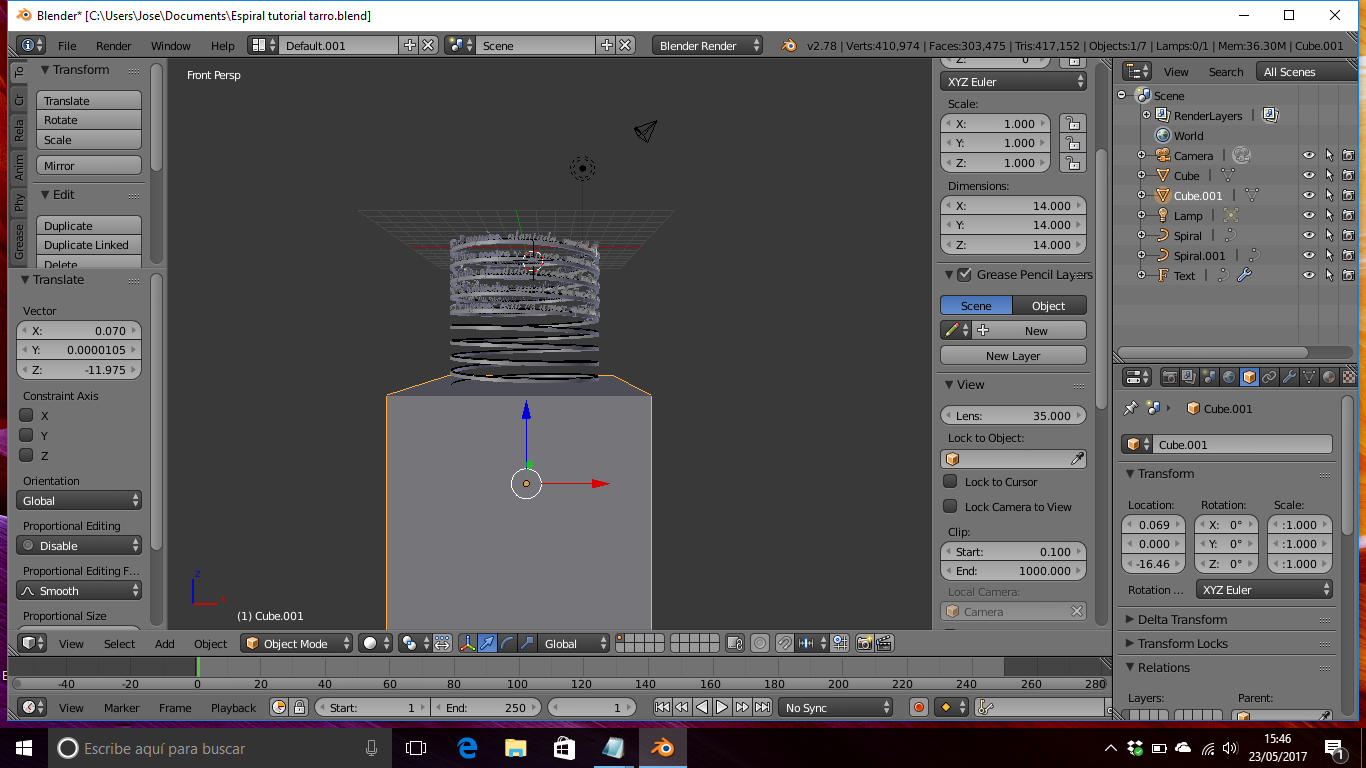This screenshot has width=1366, height=768.
Task: Open the Scene properties tab icon
Action: click(1209, 377)
